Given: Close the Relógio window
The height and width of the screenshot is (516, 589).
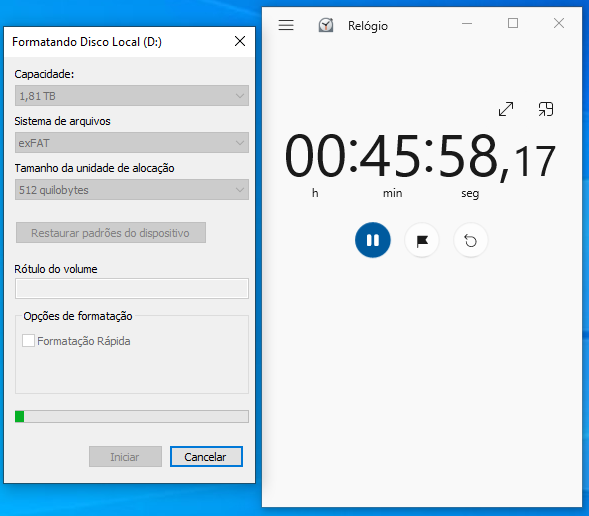Looking at the screenshot, I should click(x=559, y=23).
